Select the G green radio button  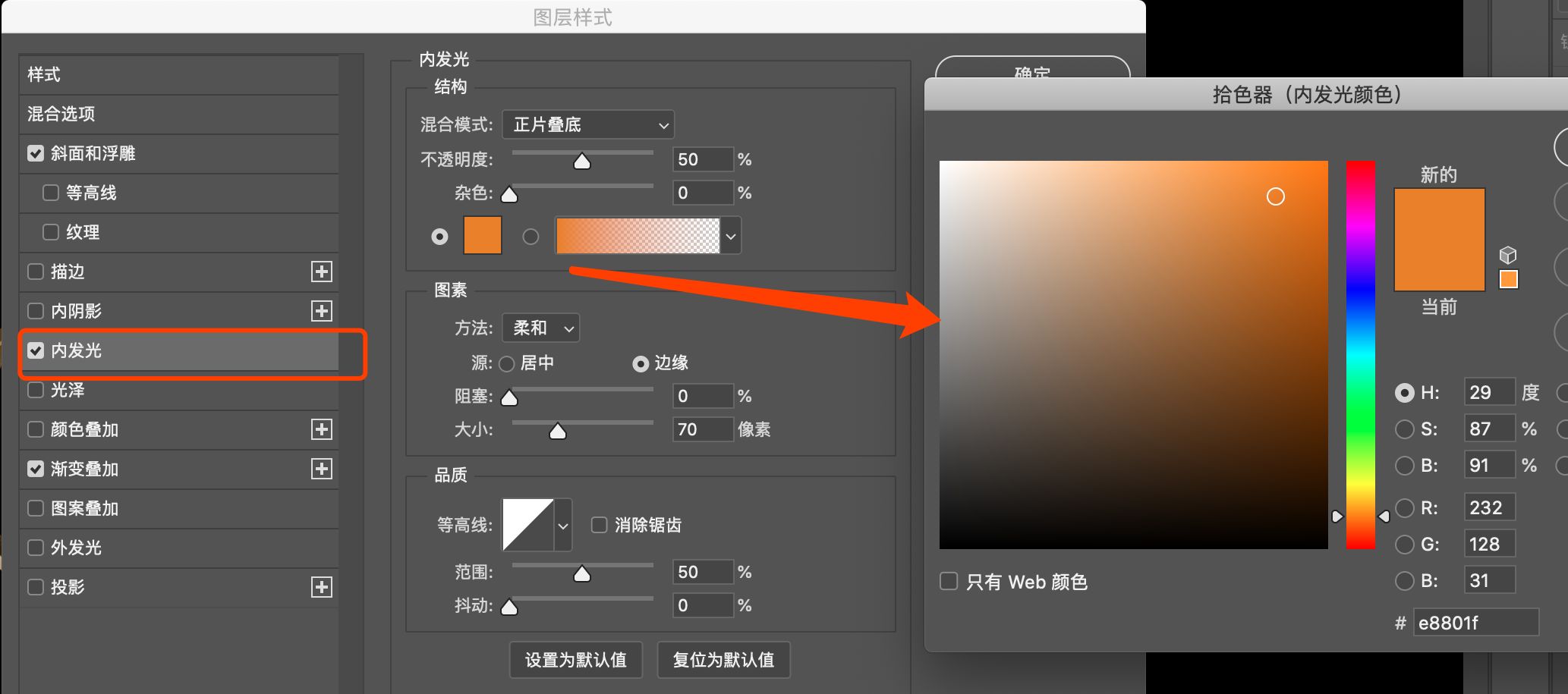1405,545
